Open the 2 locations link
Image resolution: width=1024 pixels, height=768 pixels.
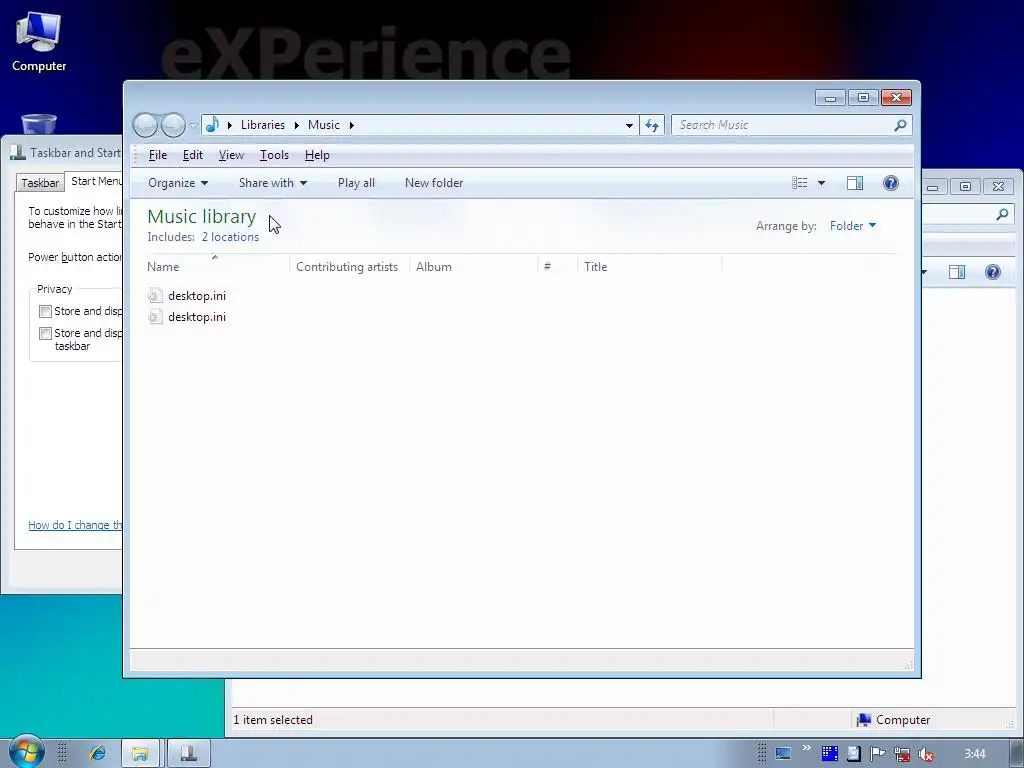point(230,237)
